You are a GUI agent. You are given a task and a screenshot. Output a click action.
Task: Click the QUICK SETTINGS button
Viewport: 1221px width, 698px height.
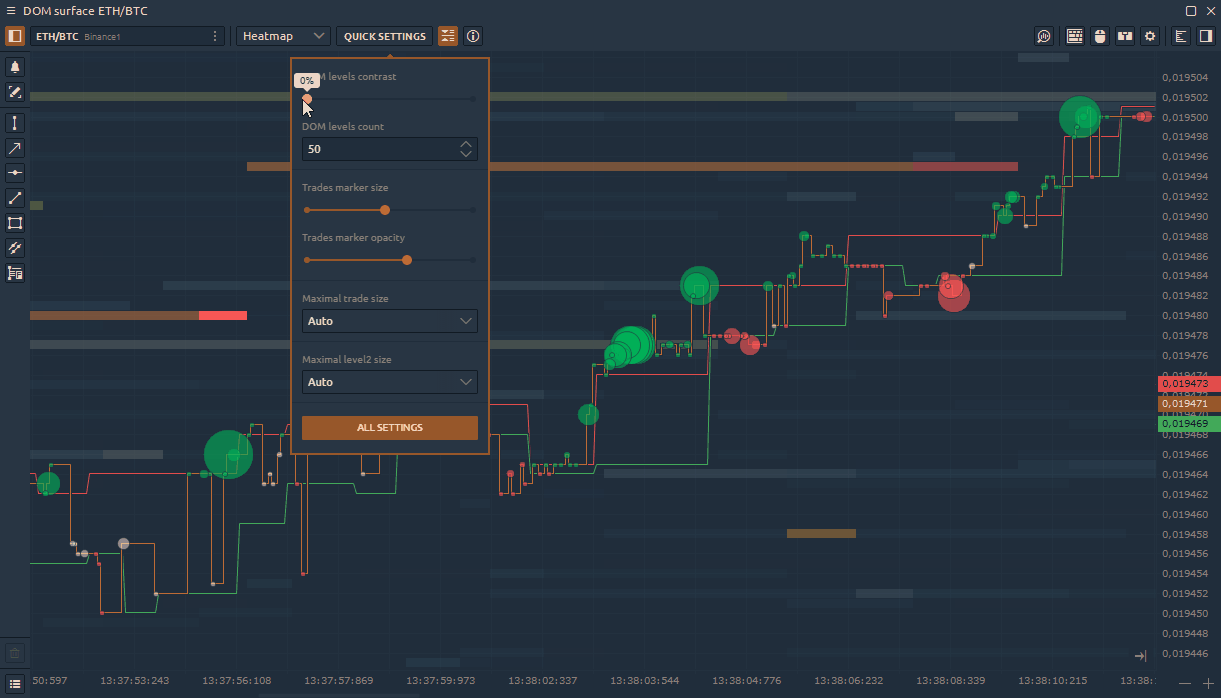[x=385, y=36]
